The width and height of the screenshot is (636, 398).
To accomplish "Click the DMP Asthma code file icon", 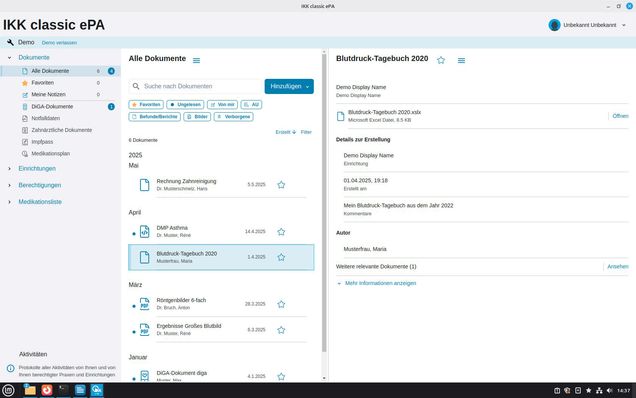I will click(x=144, y=232).
